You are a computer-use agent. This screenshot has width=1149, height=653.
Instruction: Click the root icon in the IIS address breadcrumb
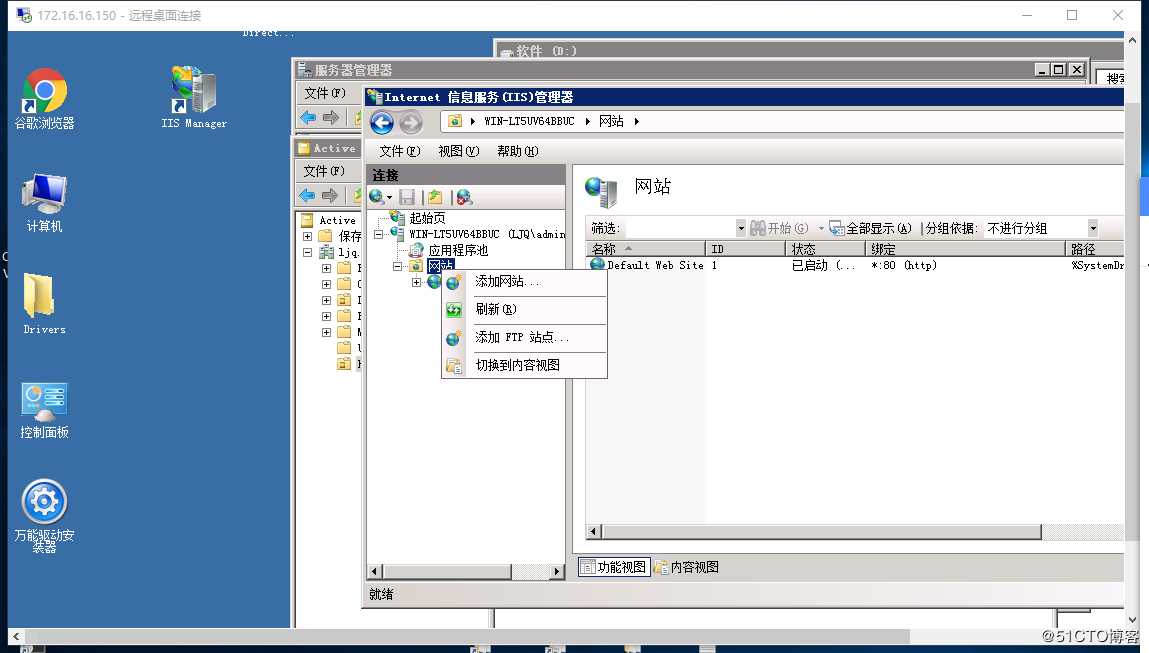pyautogui.click(x=455, y=121)
